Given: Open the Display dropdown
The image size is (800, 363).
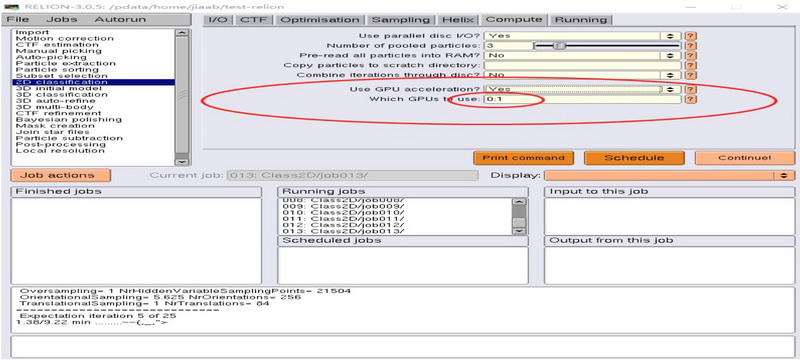Looking at the screenshot, I should (669, 175).
